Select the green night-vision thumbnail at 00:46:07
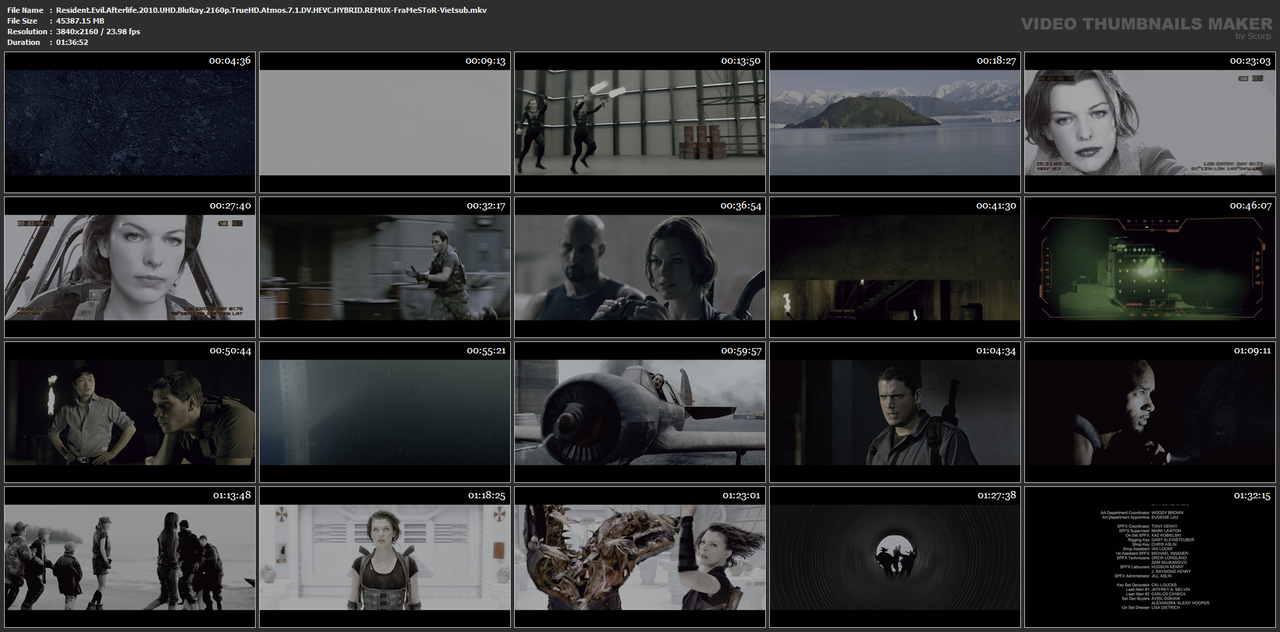1280x632 pixels. [x=1150, y=267]
